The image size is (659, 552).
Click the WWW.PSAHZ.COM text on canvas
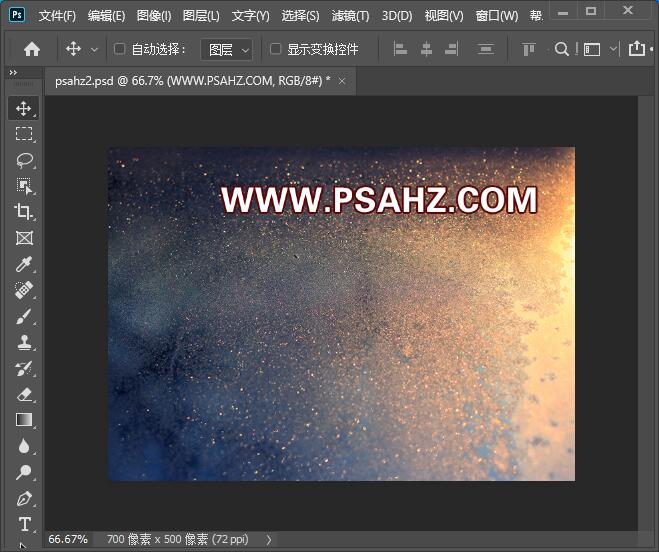click(x=379, y=200)
